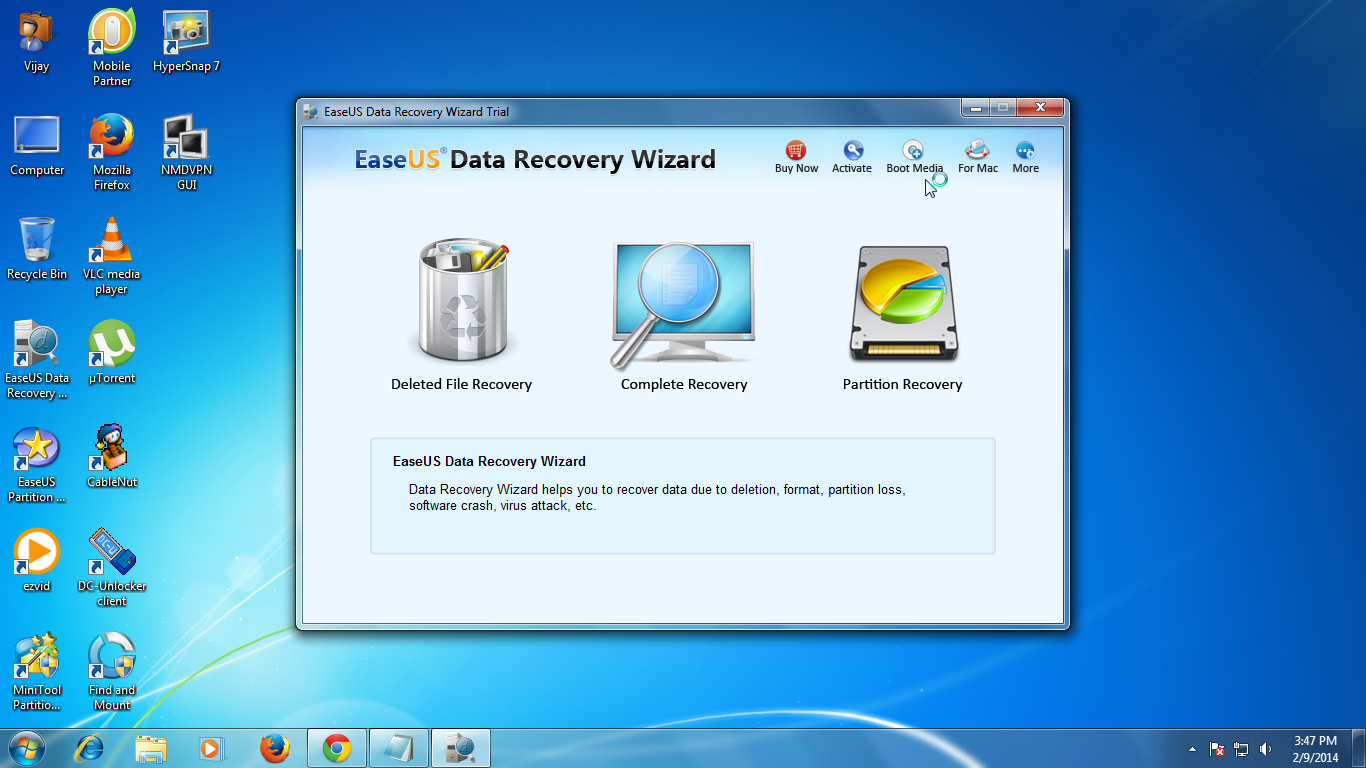Click the EaseUS Data Recovery Wizard logo banner
Image resolution: width=1366 pixels, height=768 pixels.
tap(535, 159)
